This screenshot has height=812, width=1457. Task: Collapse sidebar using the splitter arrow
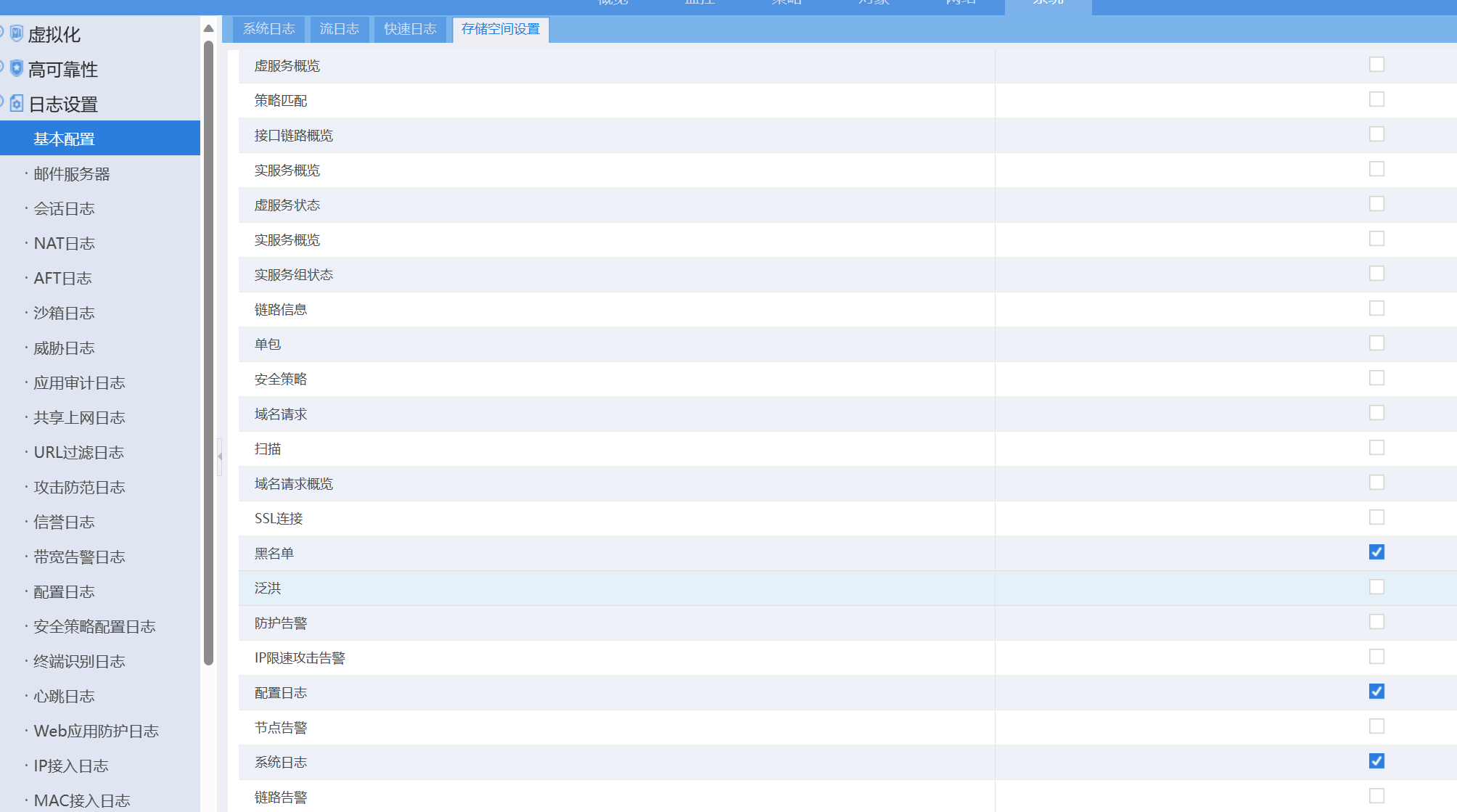point(219,456)
